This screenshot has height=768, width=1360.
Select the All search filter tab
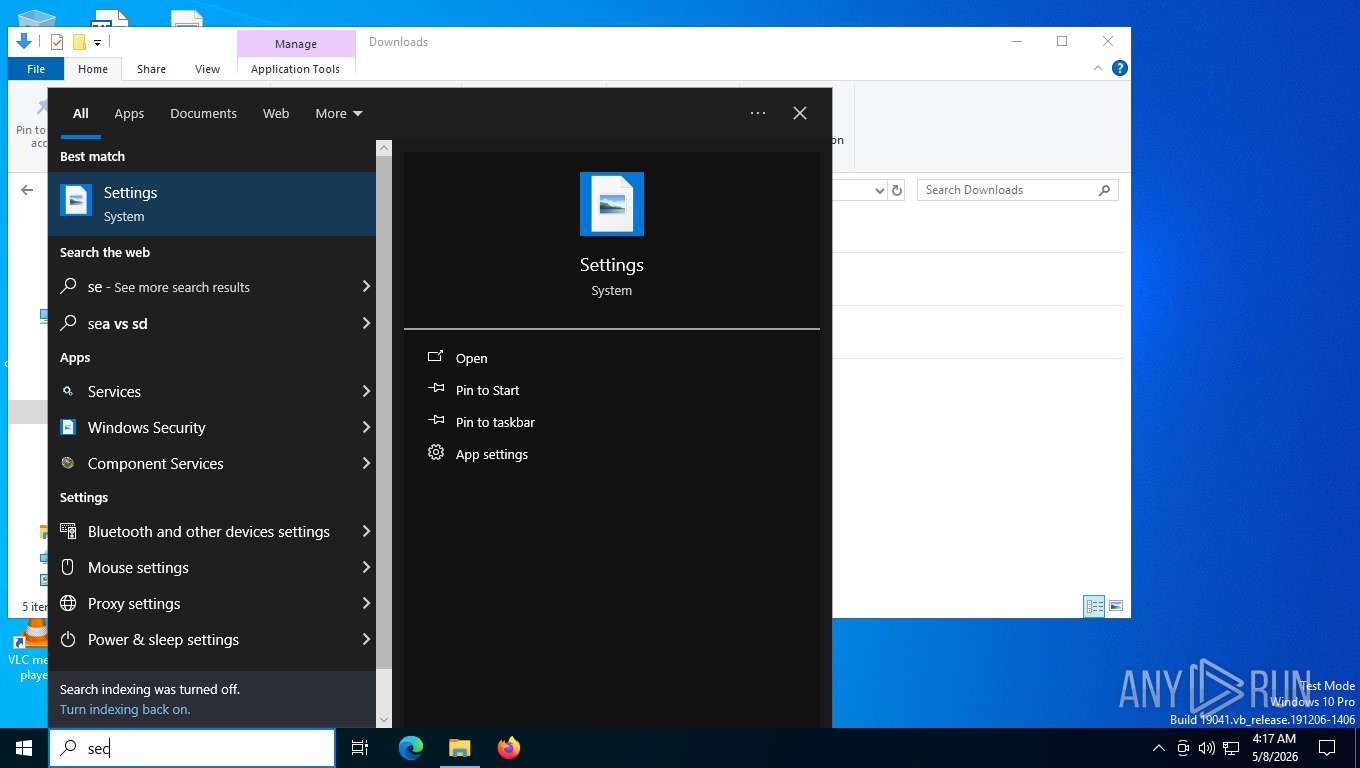click(x=80, y=113)
